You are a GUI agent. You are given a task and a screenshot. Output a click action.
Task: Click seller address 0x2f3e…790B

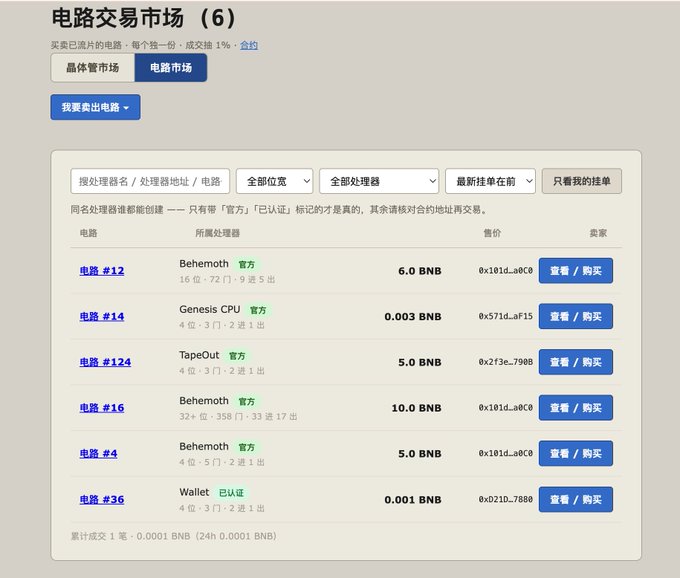(x=506, y=362)
